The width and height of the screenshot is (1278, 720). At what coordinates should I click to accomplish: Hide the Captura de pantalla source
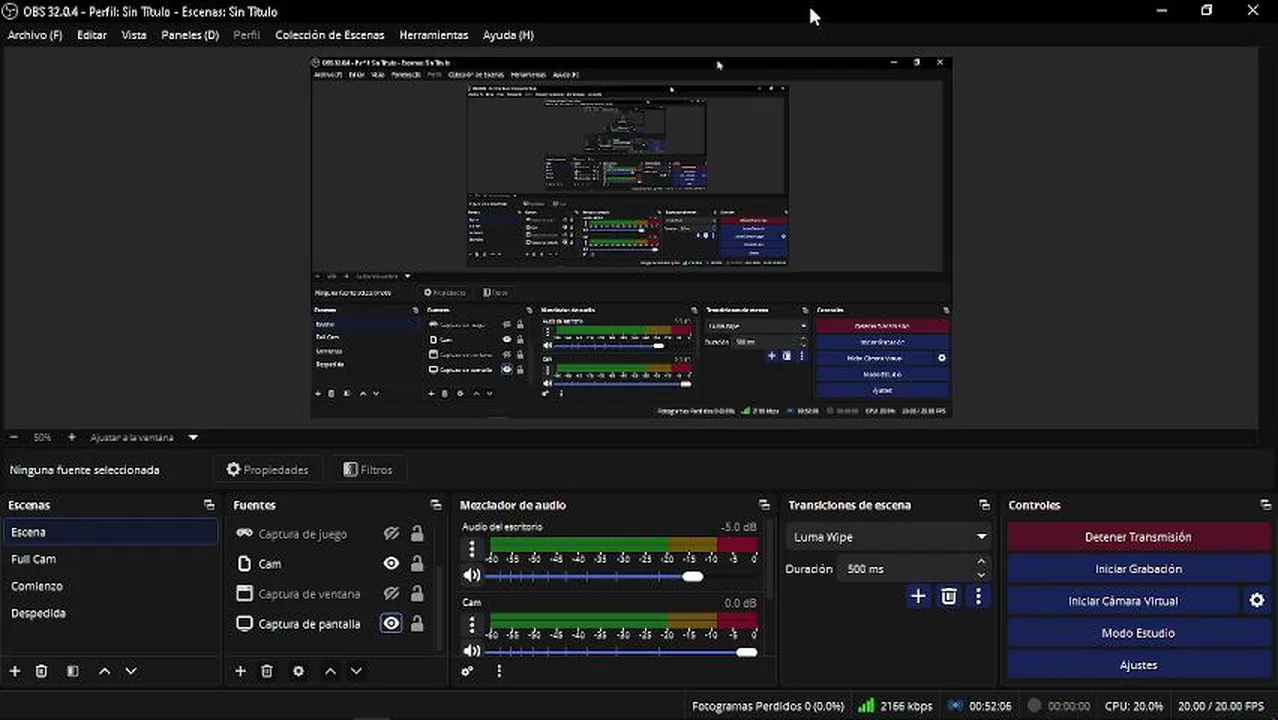tap(391, 624)
